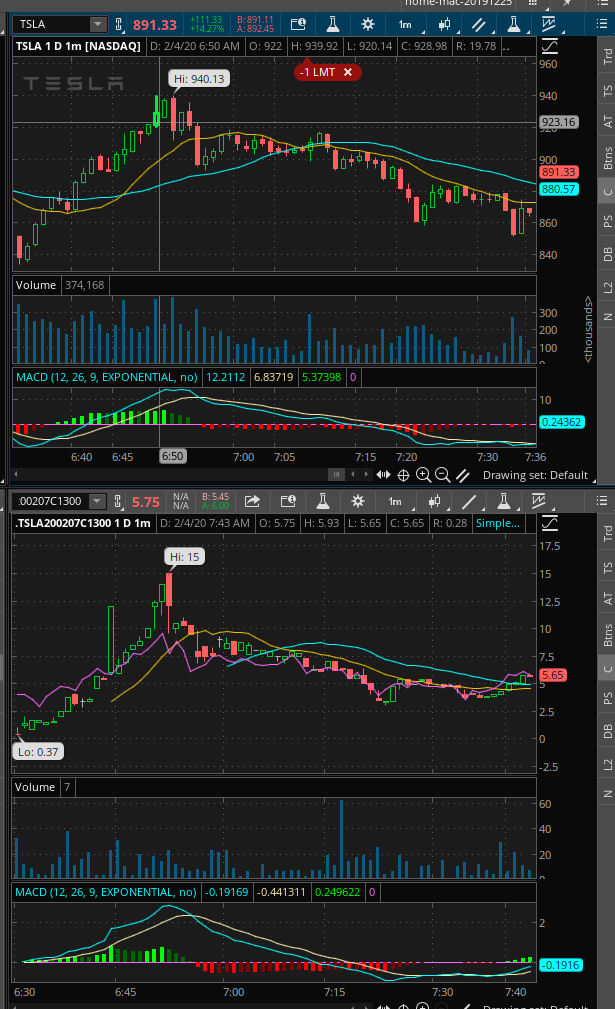Switch to Btns tab on option chart
This screenshot has width=615, height=1009.
tap(607, 634)
